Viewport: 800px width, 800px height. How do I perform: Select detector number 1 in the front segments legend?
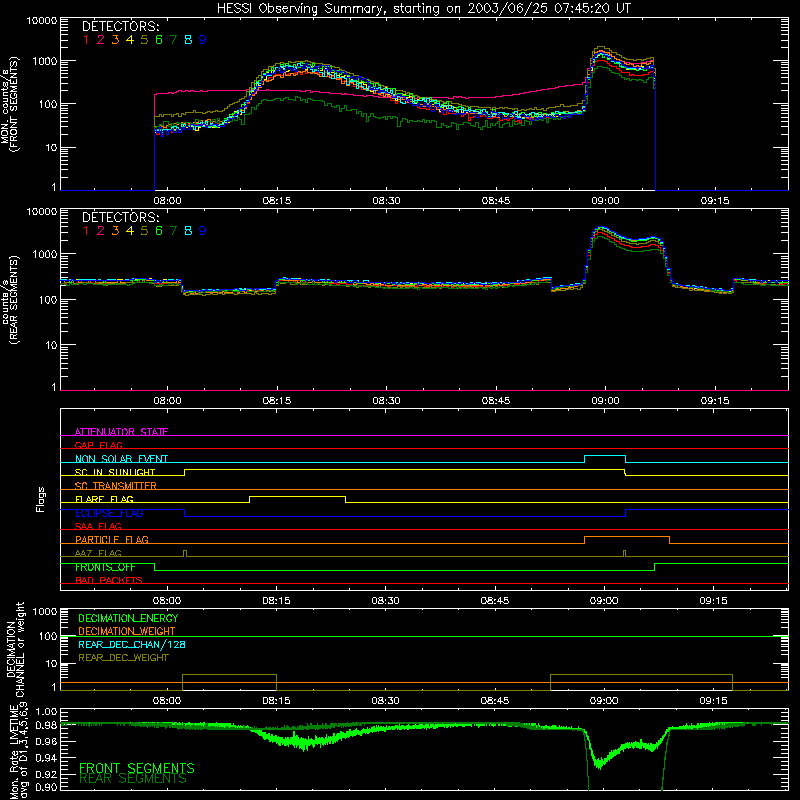coord(86,40)
